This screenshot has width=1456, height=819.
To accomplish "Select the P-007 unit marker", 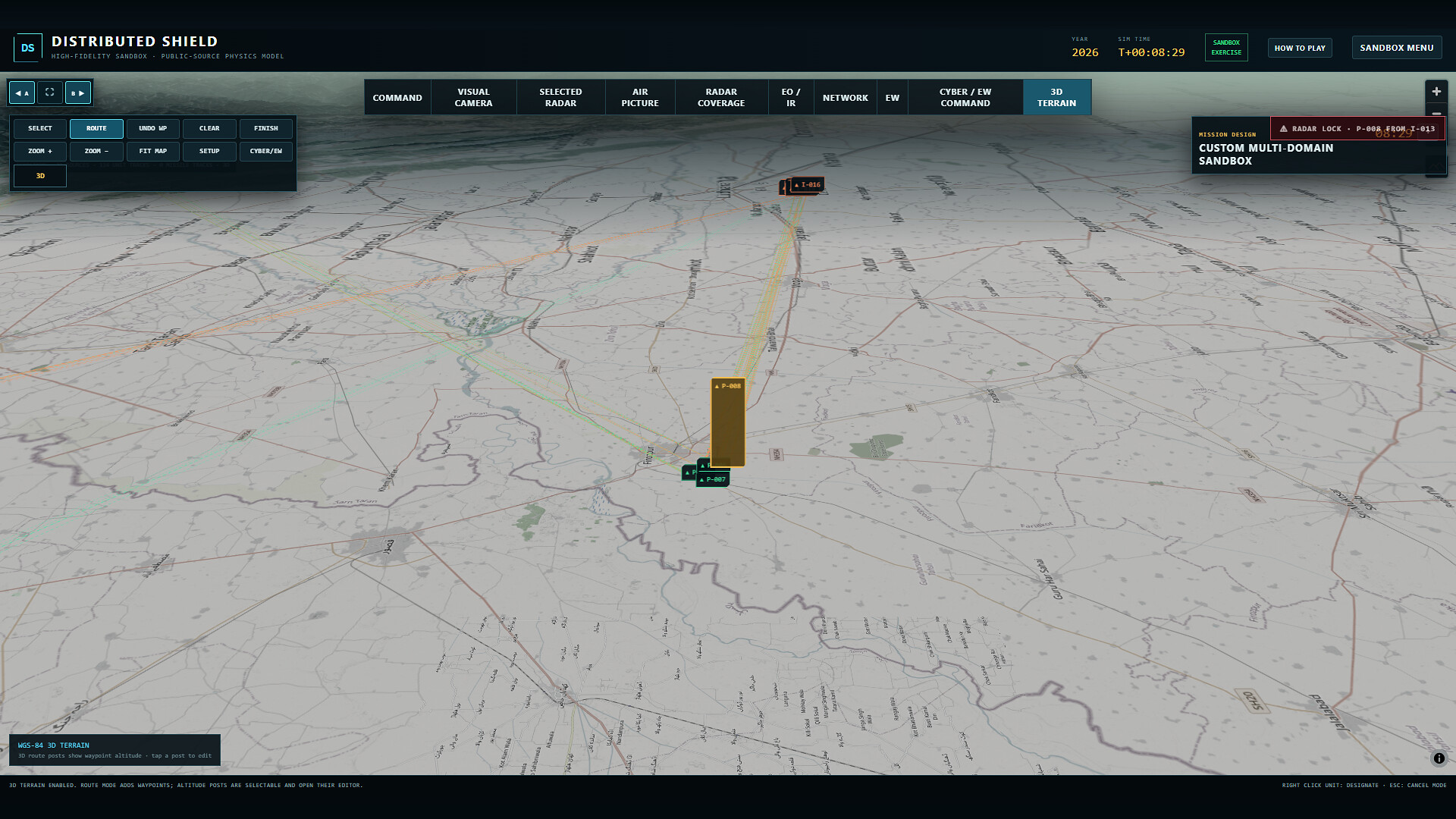I will (713, 479).
